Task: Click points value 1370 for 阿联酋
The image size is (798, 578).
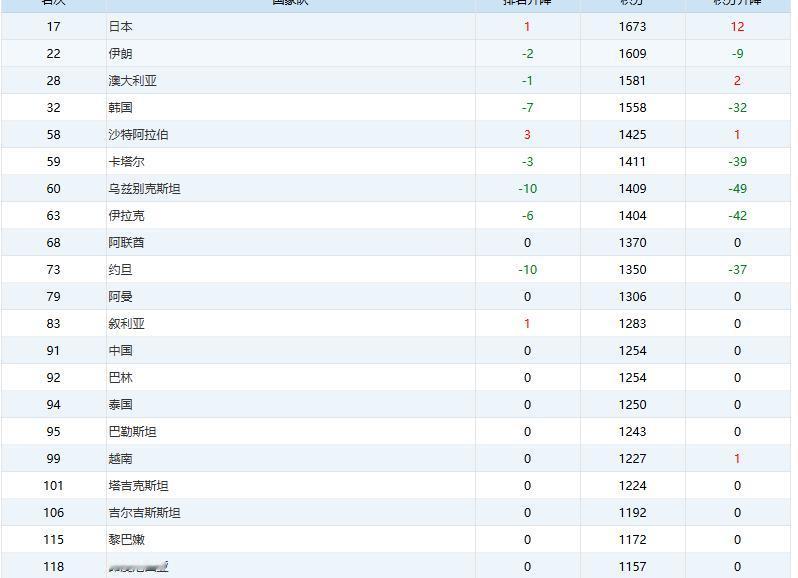Action: click(x=633, y=243)
